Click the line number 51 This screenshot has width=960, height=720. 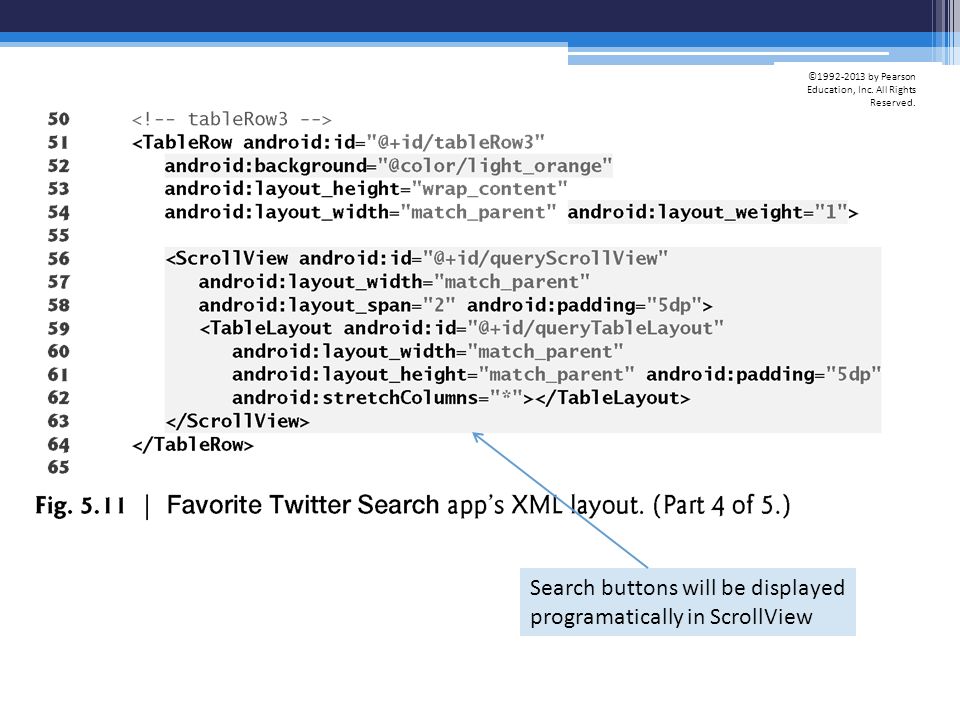[59, 142]
